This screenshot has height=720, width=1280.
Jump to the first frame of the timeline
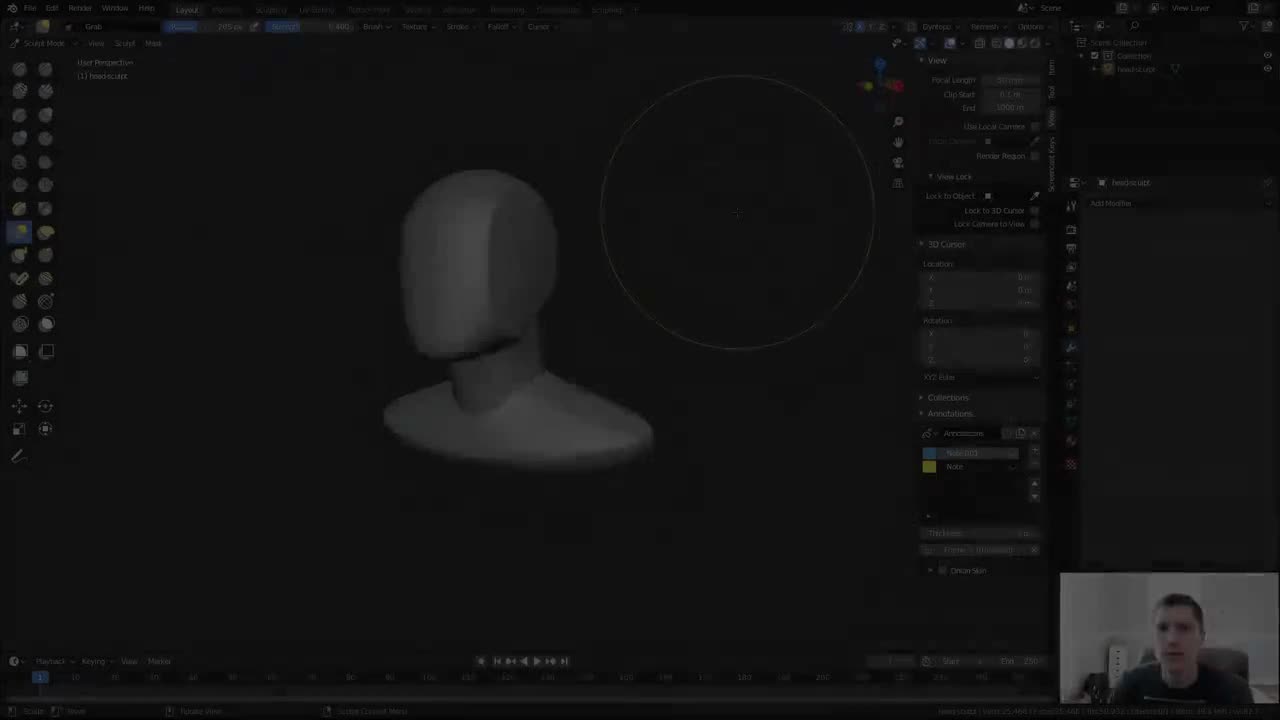(497, 661)
